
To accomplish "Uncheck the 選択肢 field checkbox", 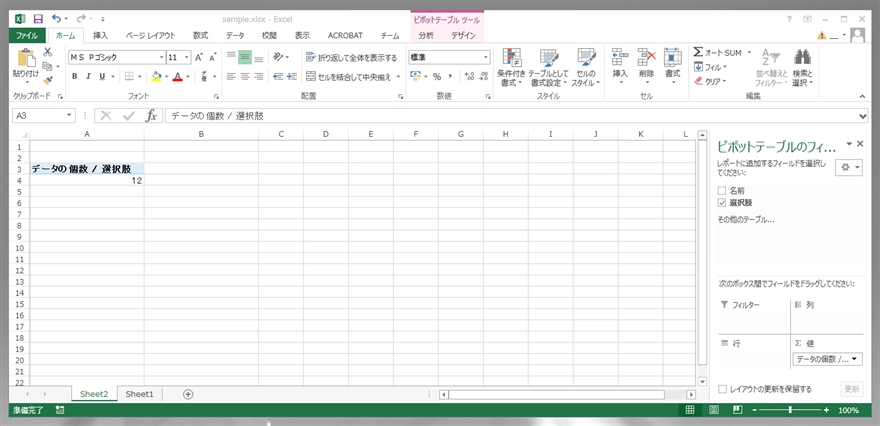I will pos(722,203).
